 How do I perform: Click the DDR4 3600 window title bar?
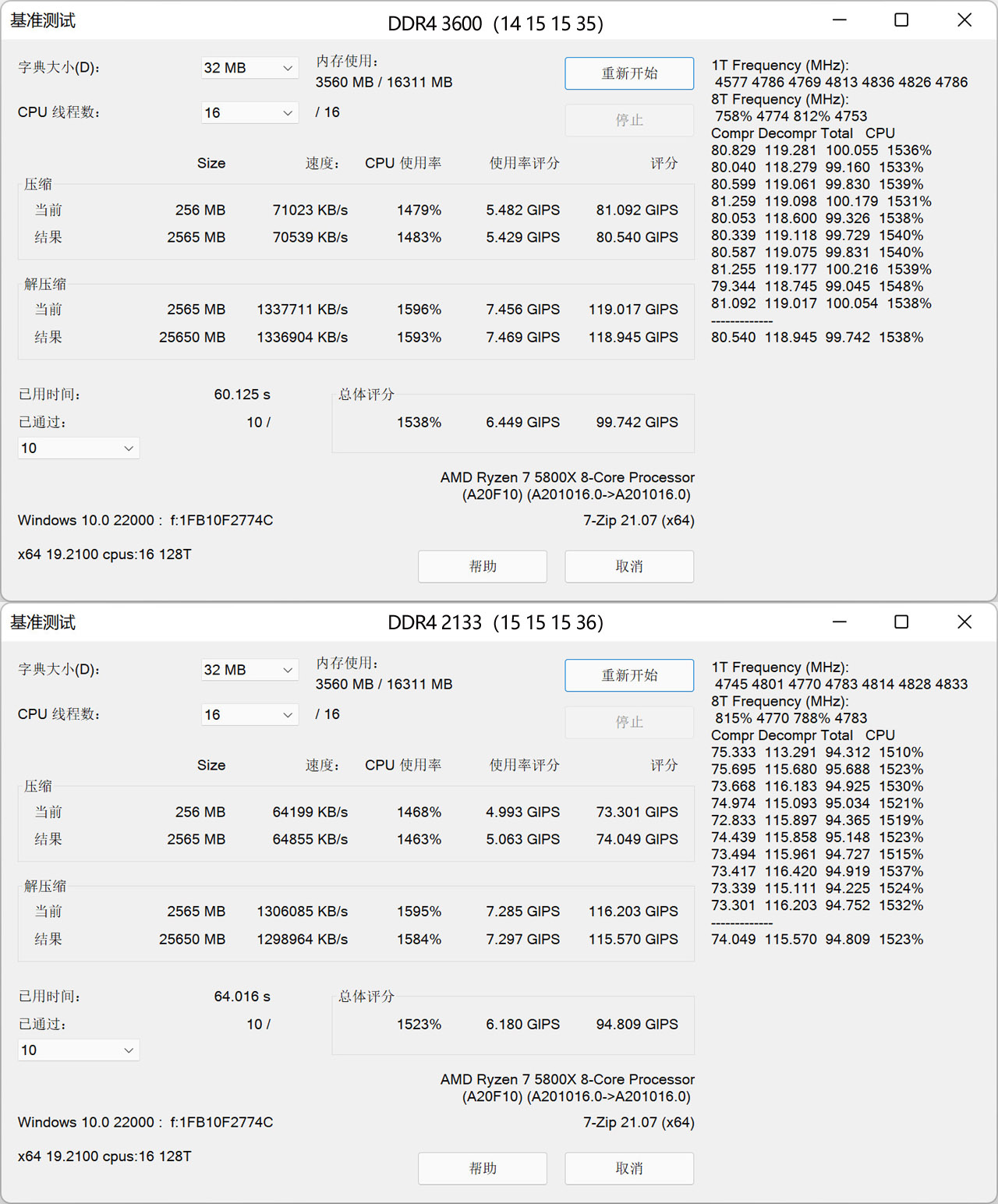pos(497,23)
